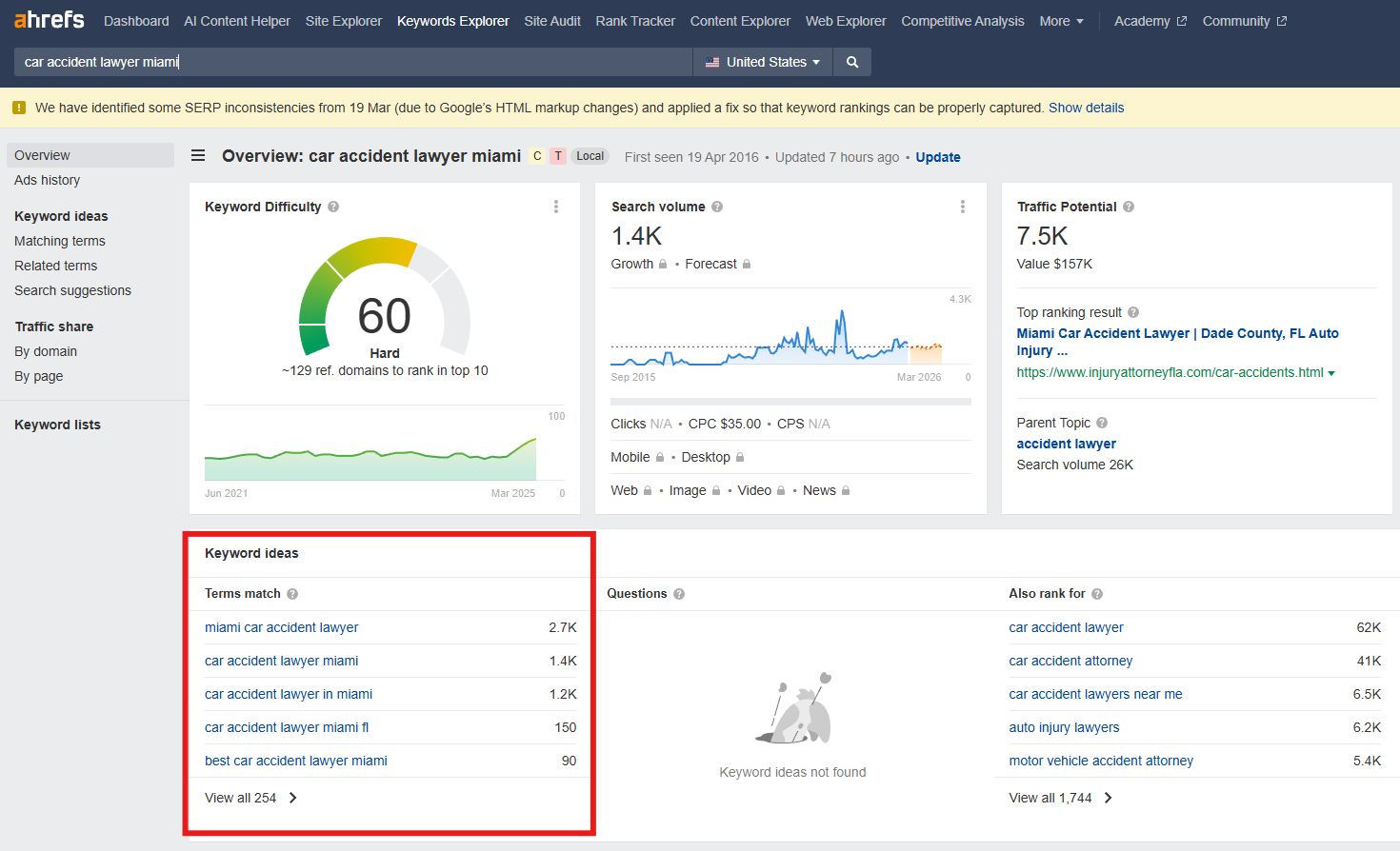Image resolution: width=1400 pixels, height=851 pixels.
Task: Expand the More navigation menu
Action: click(1061, 21)
